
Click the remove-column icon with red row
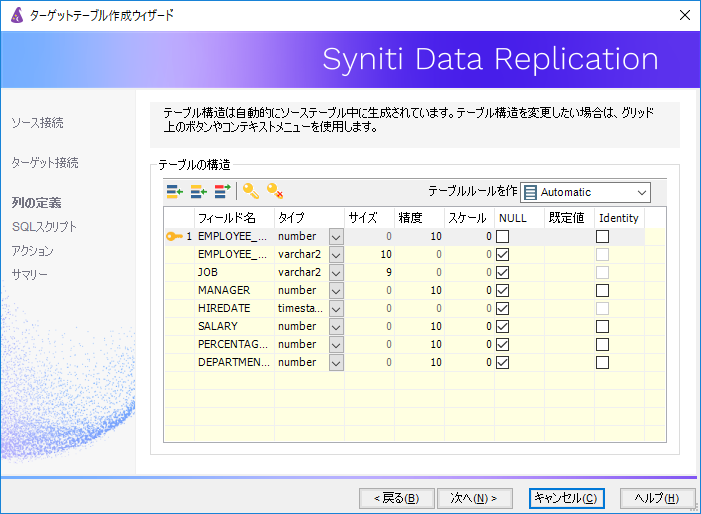coord(223,192)
